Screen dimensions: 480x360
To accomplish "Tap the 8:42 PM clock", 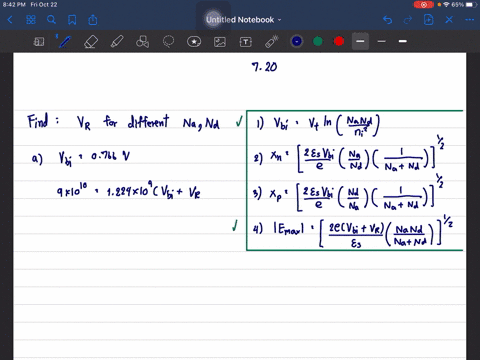I will [x=14, y=5].
